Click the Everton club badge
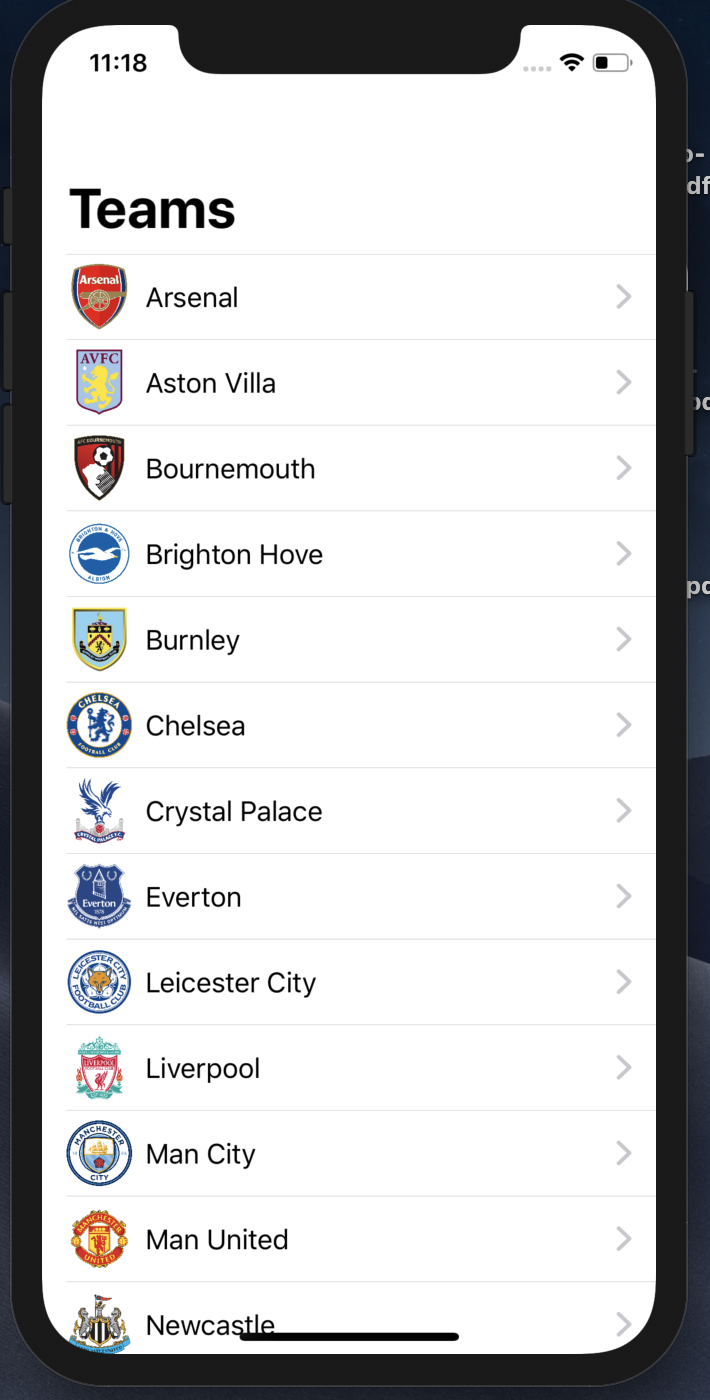Image resolution: width=710 pixels, height=1400 pixels. (99, 896)
